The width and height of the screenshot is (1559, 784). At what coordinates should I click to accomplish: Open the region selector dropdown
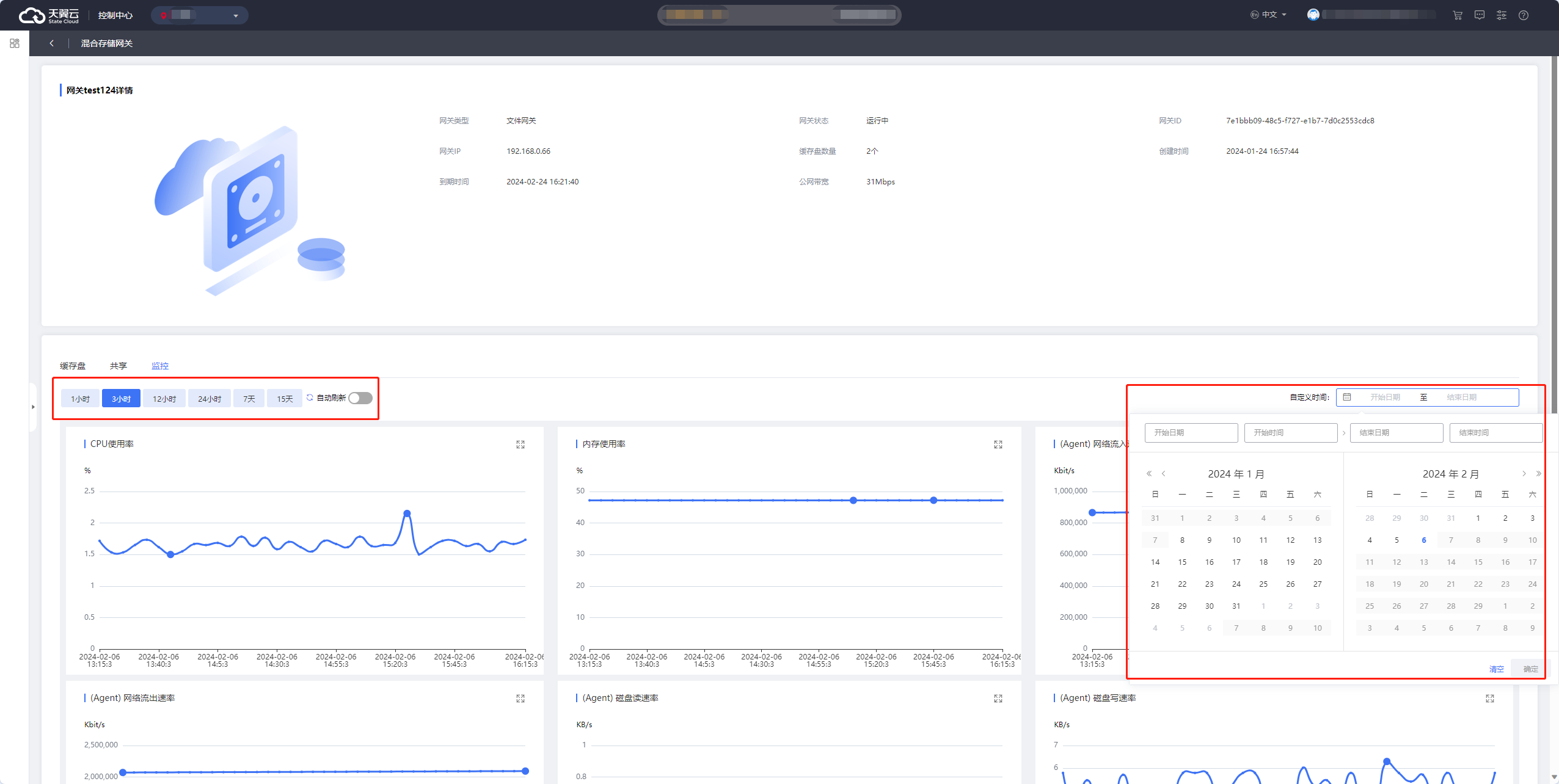tap(199, 15)
